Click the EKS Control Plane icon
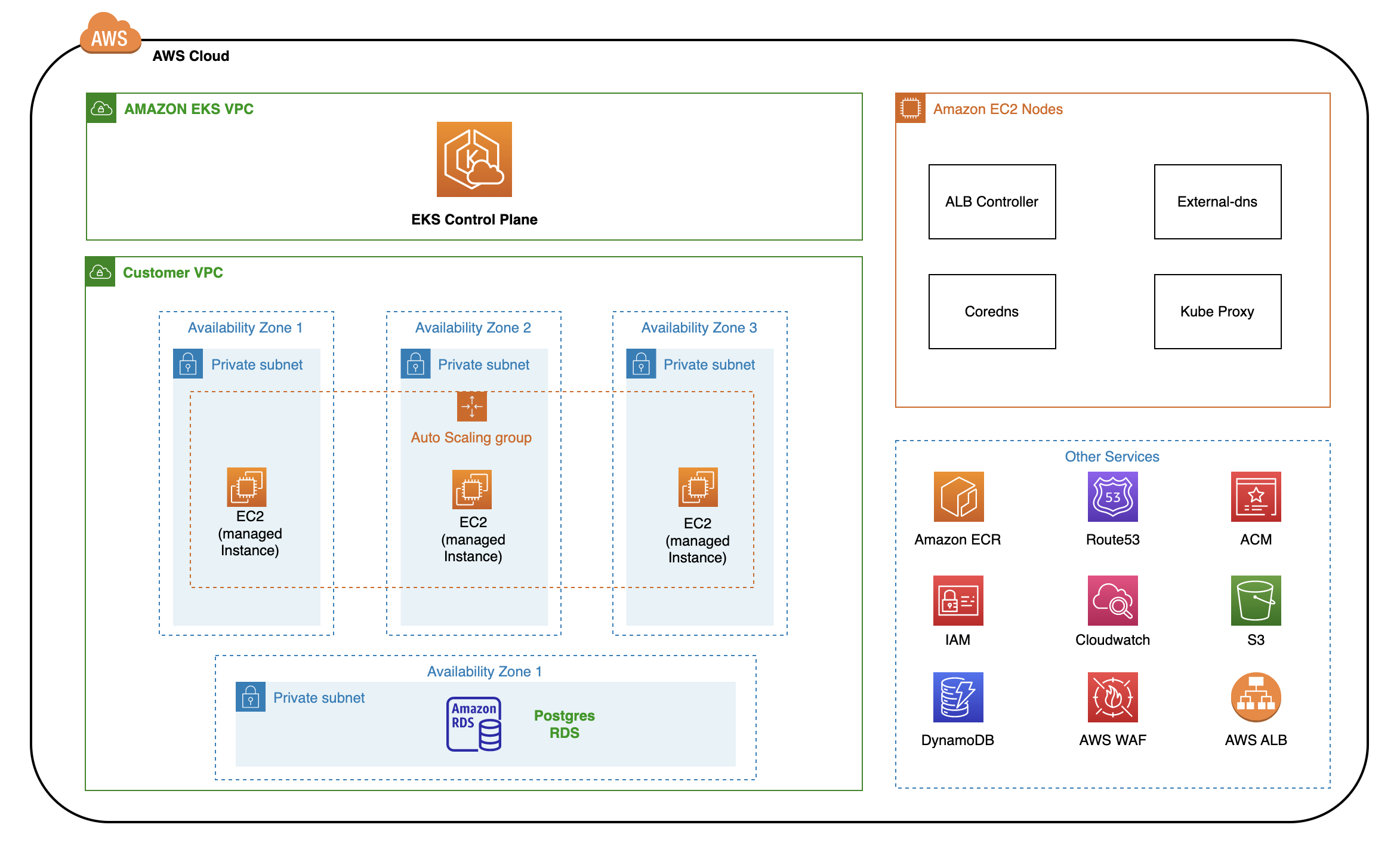This screenshot has width=1400, height=843. (x=474, y=159)
